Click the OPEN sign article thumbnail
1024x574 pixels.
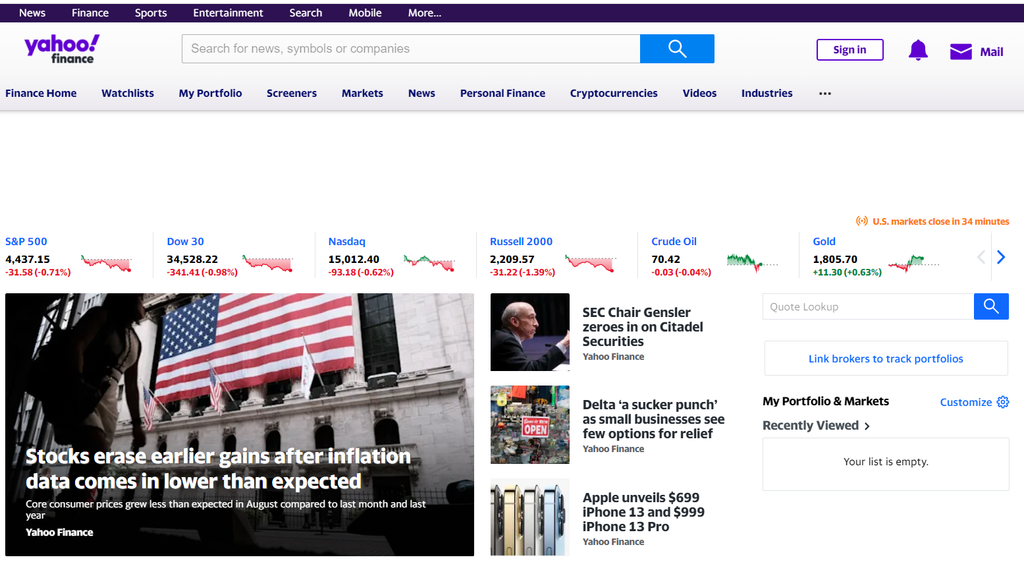click(530, 424)
